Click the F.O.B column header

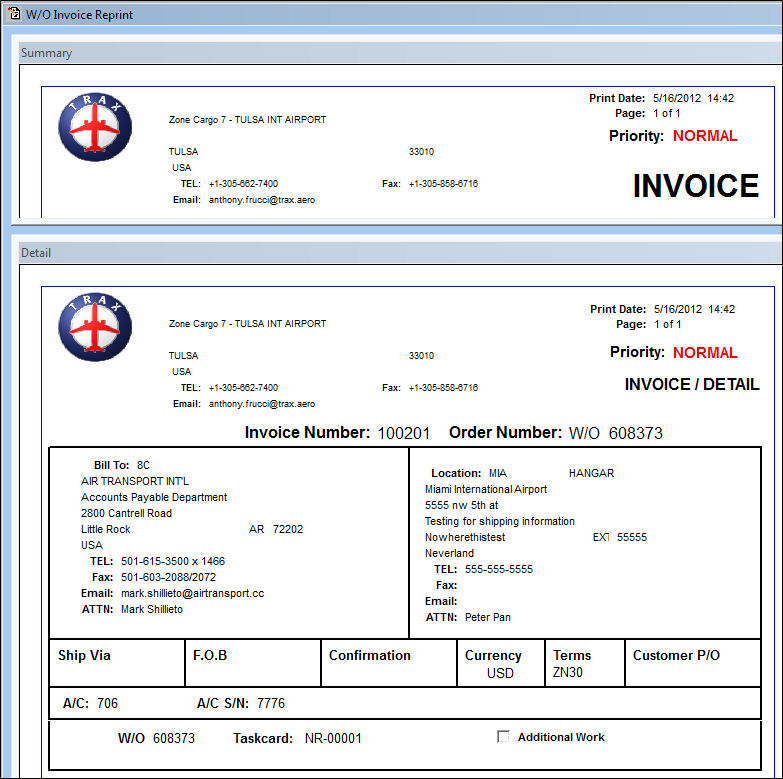[210, 655]
